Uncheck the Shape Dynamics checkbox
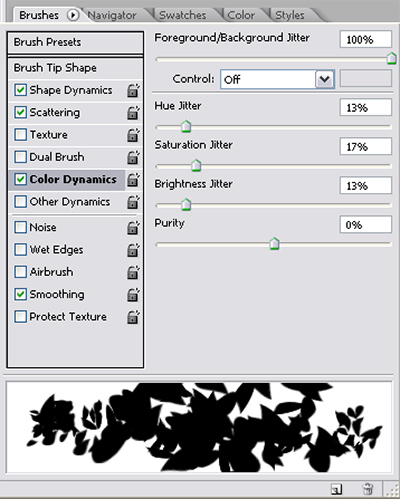The height and width of the screenshot is (499, 400). pos(20,90)
